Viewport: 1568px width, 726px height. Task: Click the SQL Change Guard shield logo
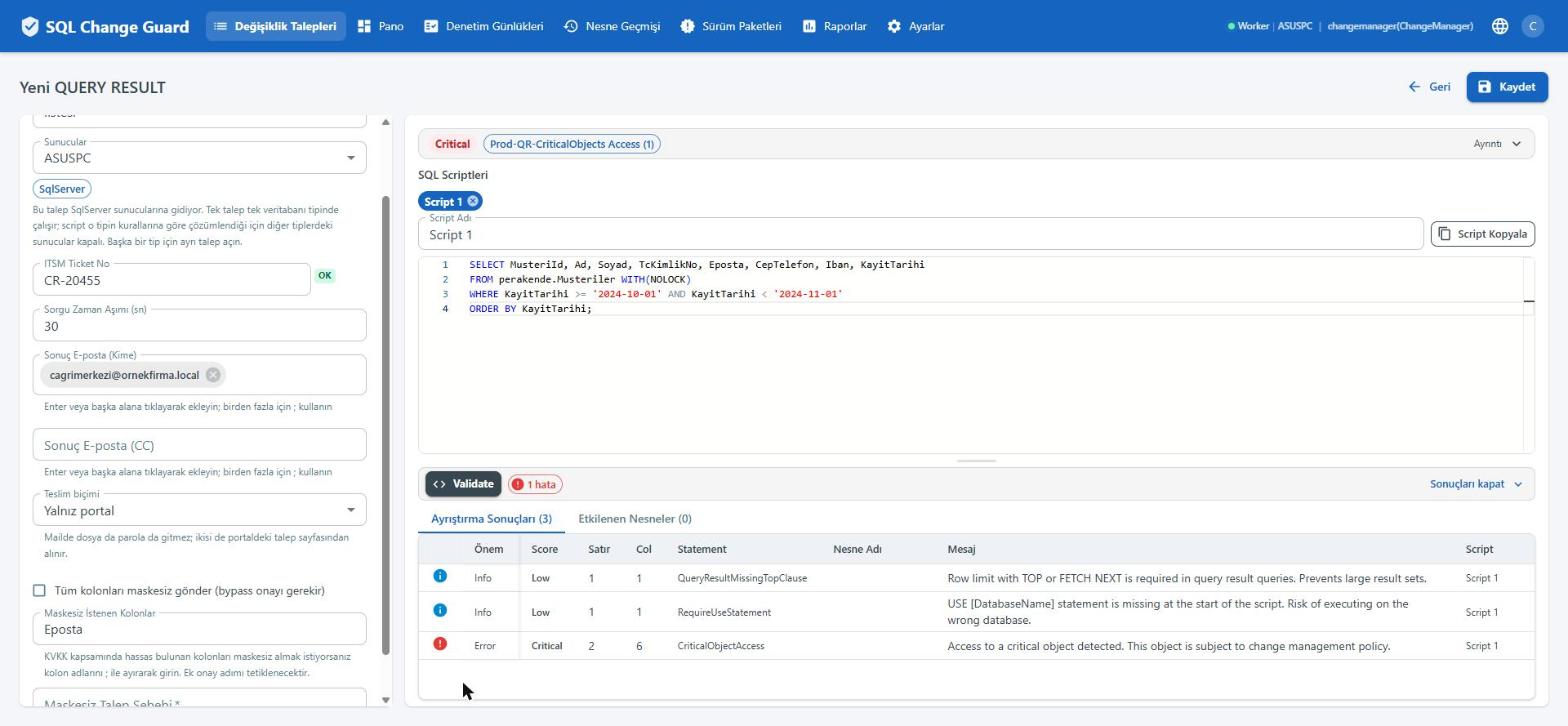pyautogui.click(x=30, y=27)
